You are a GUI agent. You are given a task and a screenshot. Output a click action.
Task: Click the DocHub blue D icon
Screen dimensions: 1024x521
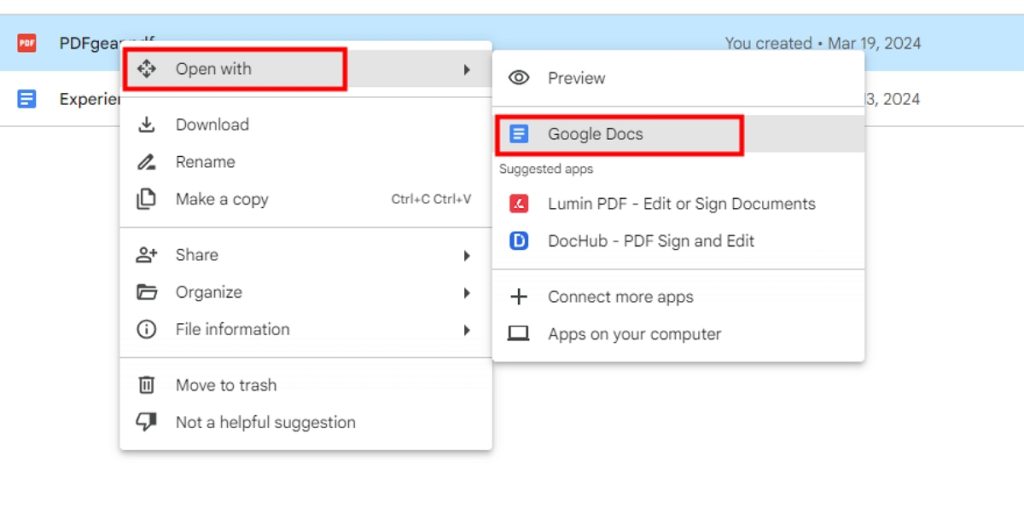(x=519, y=241)
